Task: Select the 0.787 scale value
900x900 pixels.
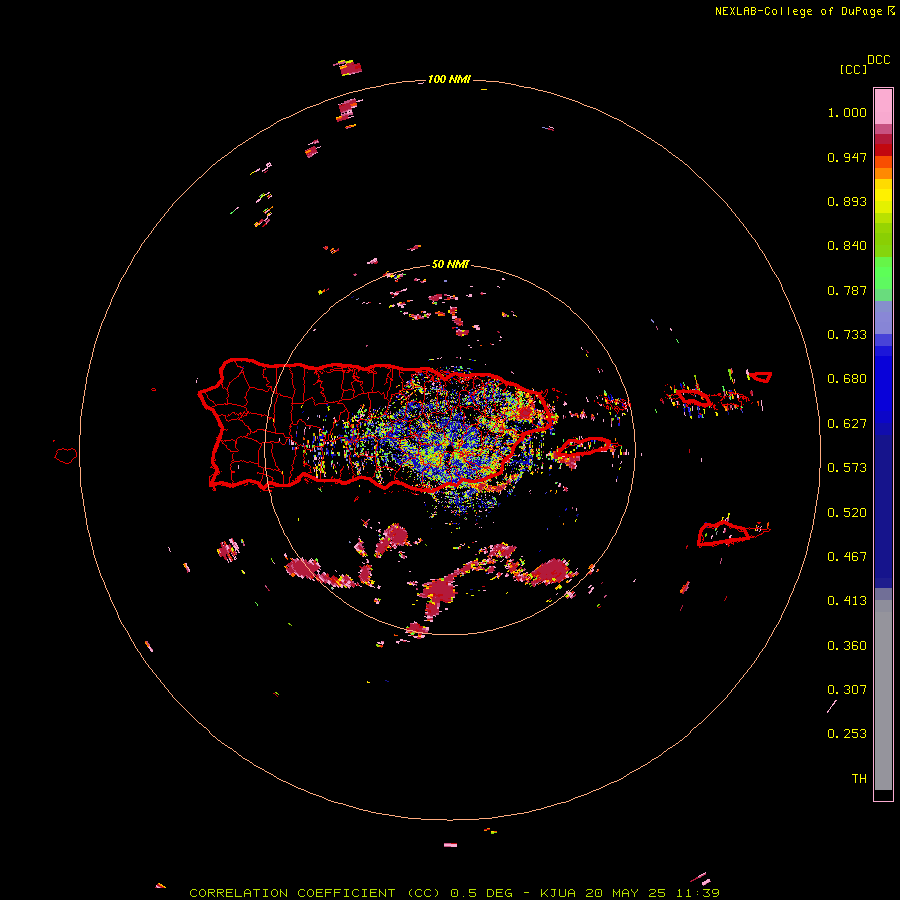Action: coord(847,290)
